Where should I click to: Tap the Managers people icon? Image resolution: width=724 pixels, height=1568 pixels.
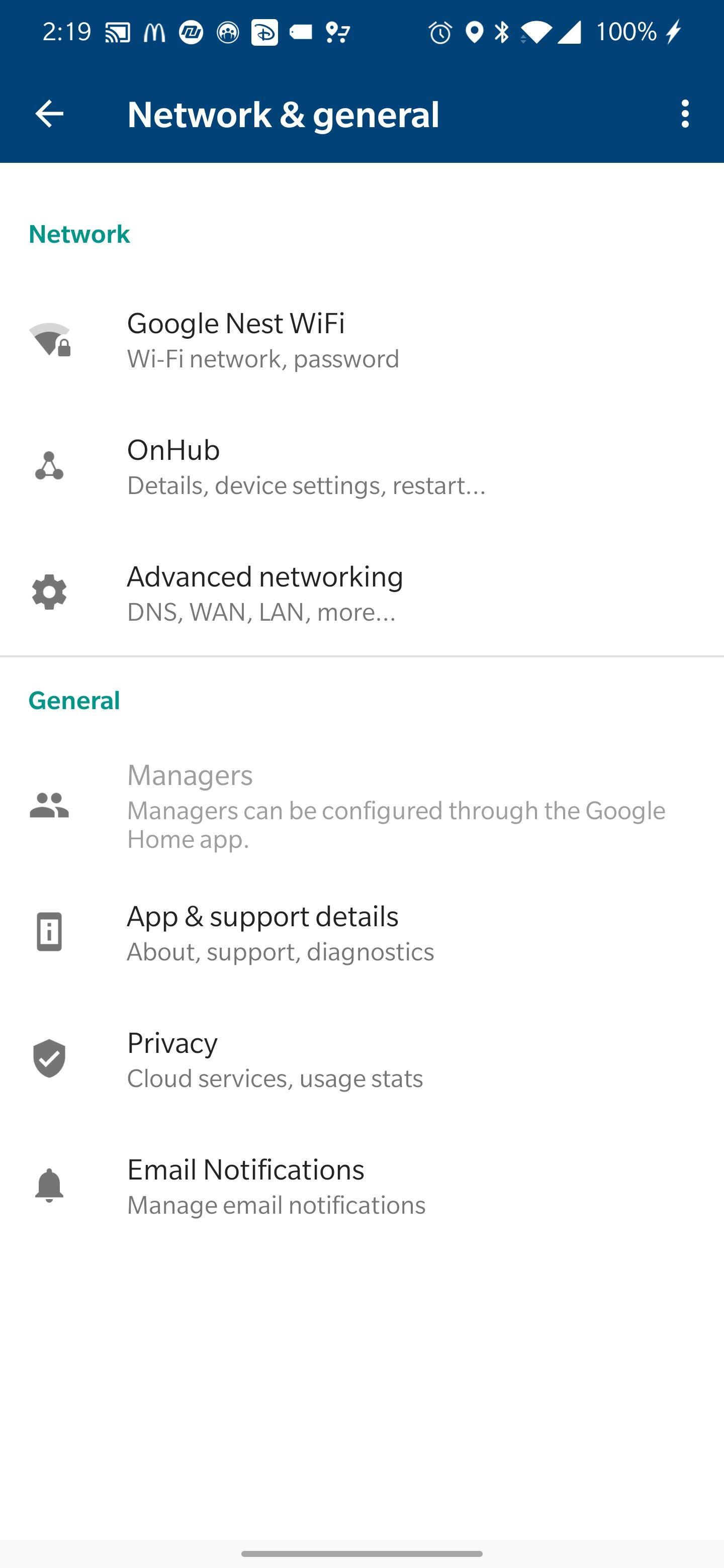click(49, 805)
